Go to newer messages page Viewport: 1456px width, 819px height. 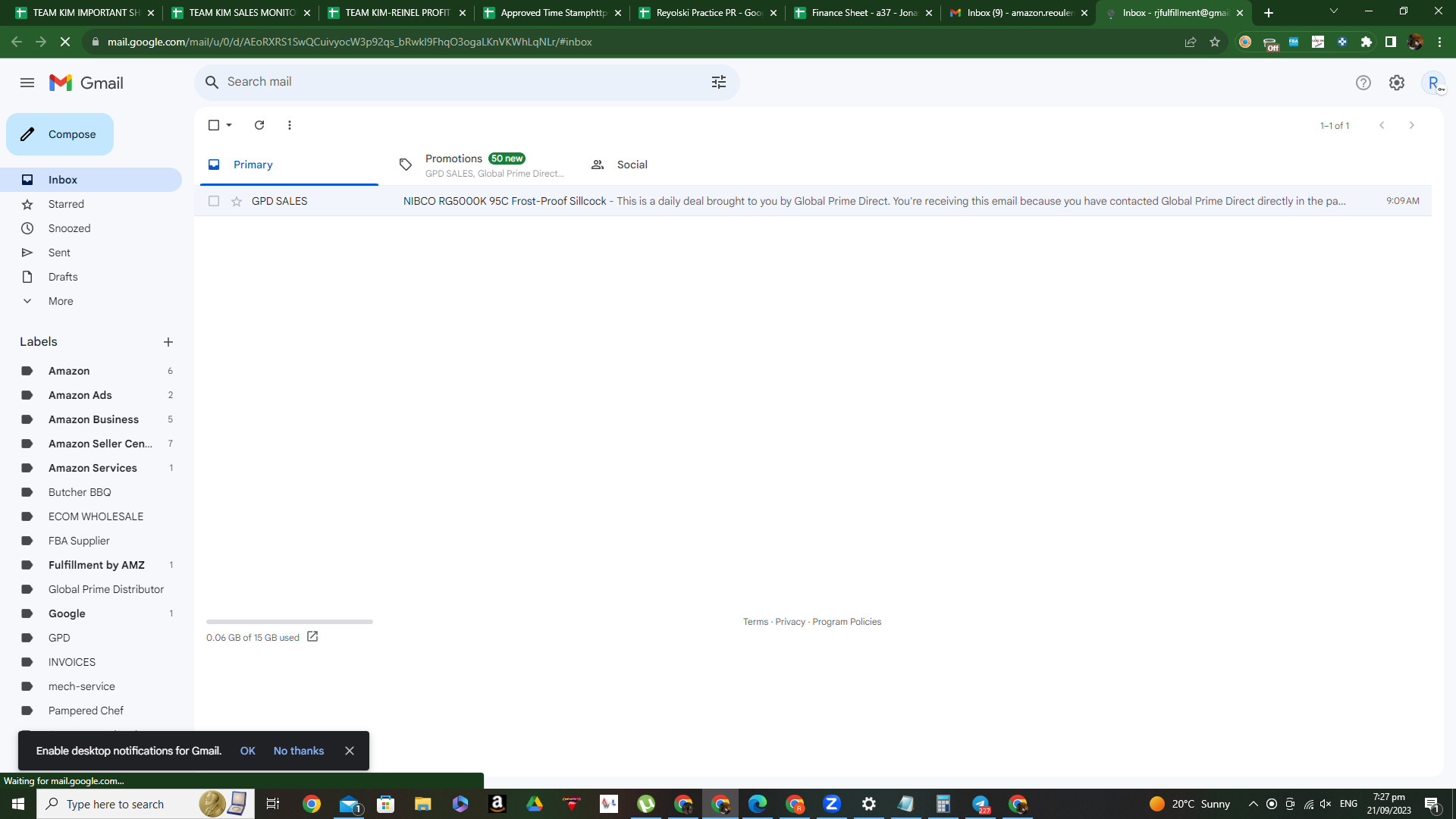point(1382,125)
